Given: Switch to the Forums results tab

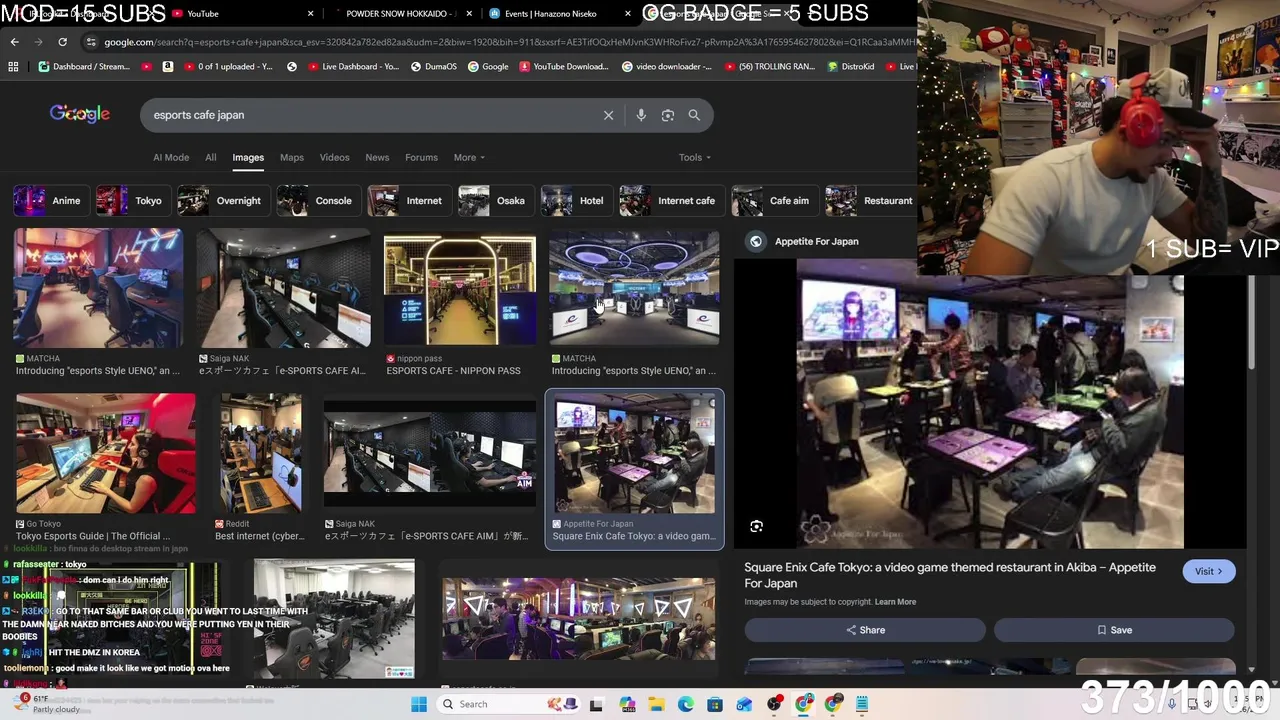Looking at the screenshot, I should coord(421,157).
